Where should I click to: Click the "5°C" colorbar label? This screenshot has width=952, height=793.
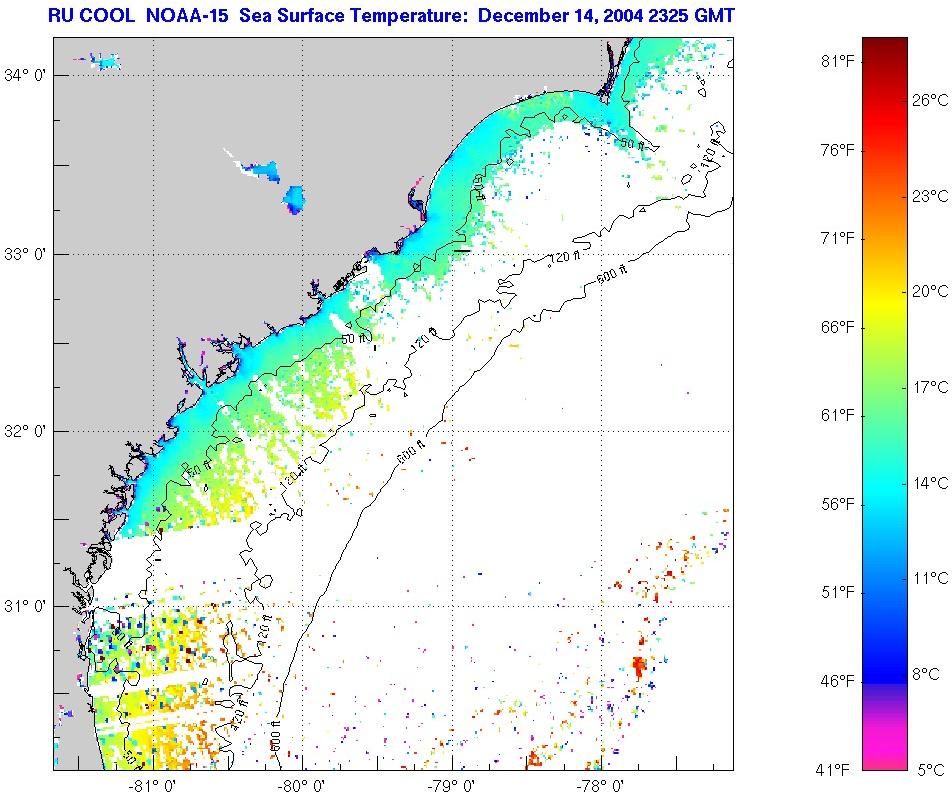pos(931,770)
